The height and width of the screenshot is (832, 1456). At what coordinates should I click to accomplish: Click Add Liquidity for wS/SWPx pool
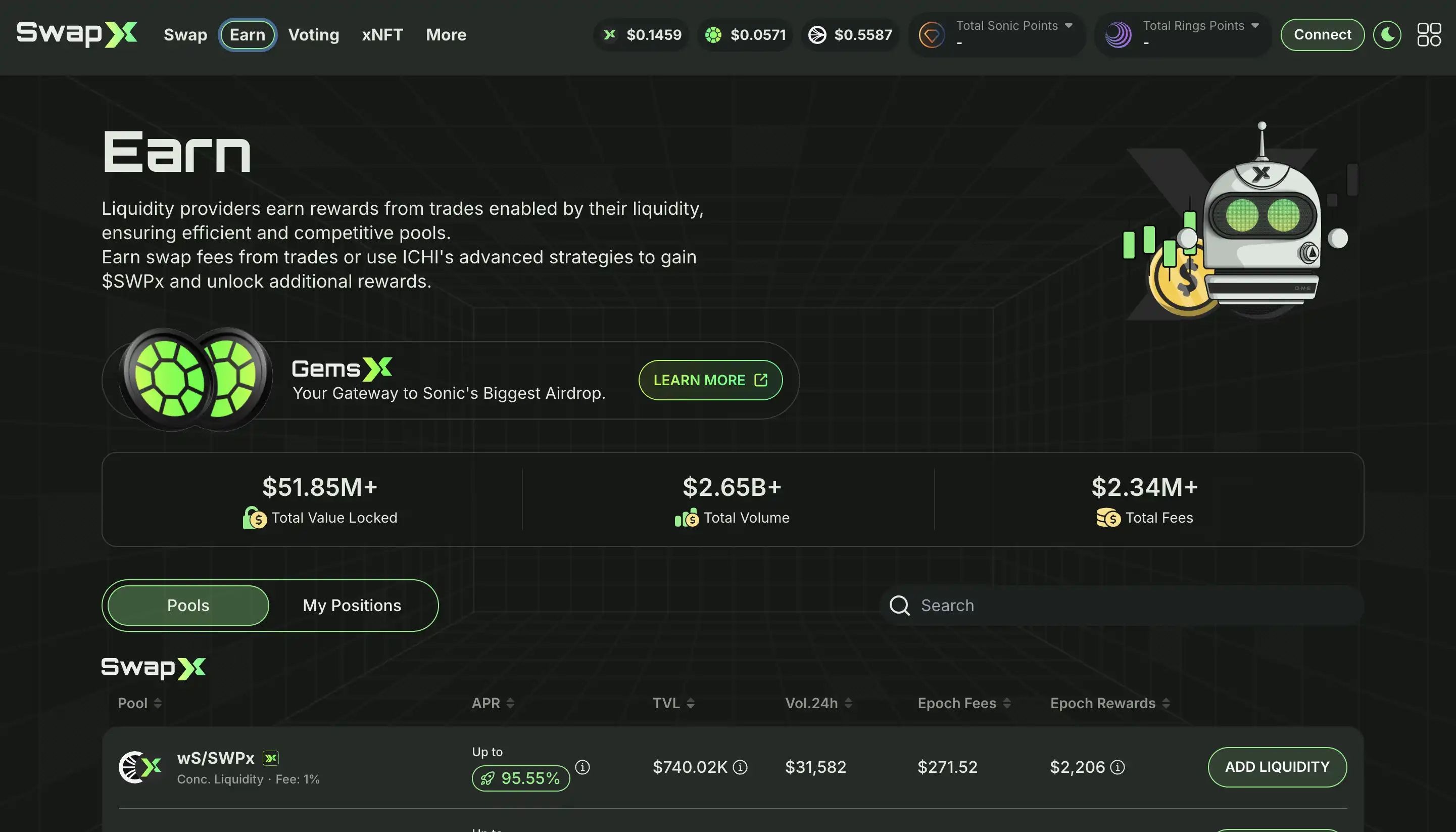tap(1277, 767)
